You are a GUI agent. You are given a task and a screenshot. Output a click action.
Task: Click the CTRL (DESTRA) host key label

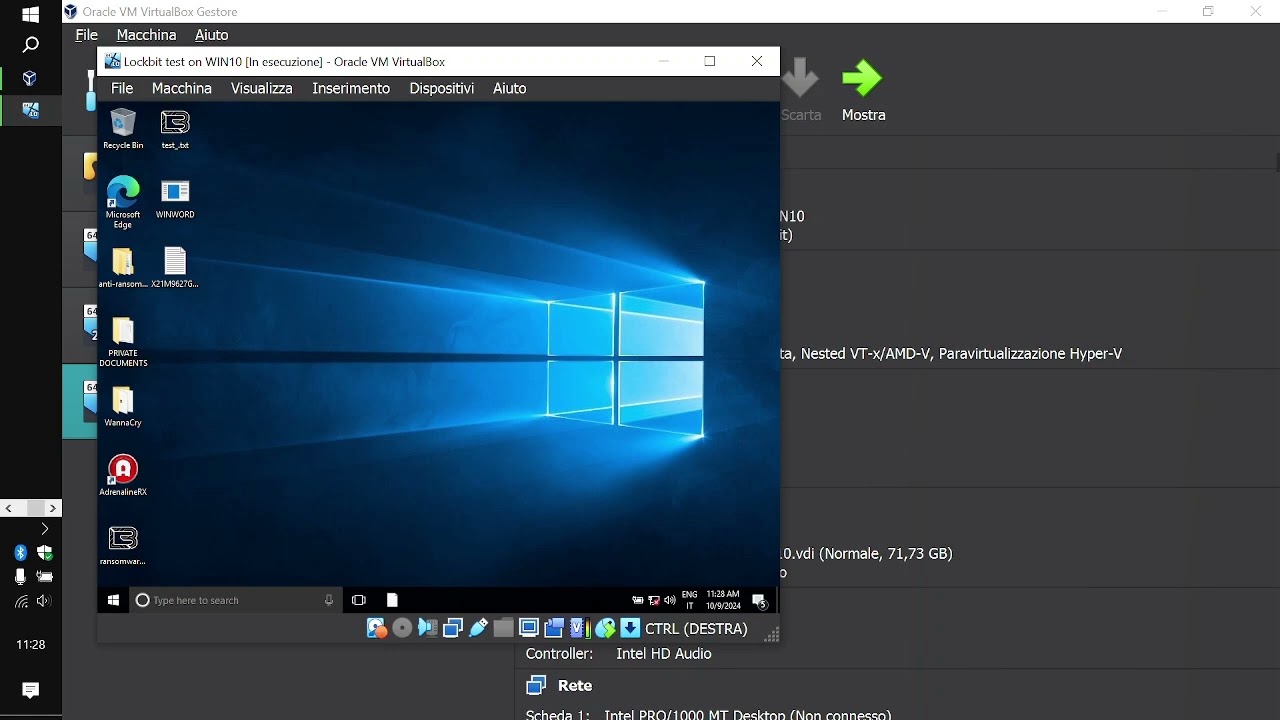click(697, 629)
